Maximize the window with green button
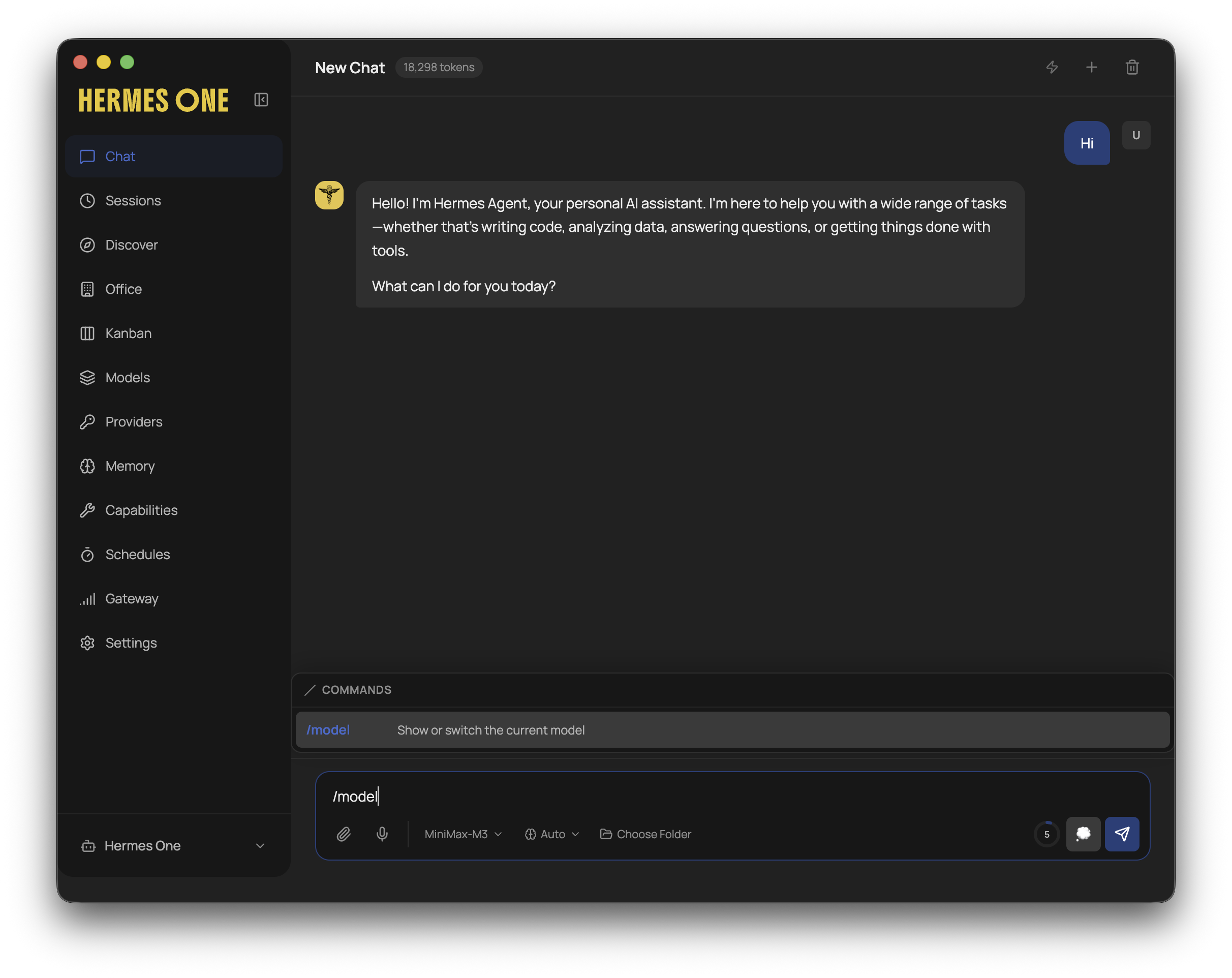The width and height of the screenshot is (1232, 978). [127, 62]
